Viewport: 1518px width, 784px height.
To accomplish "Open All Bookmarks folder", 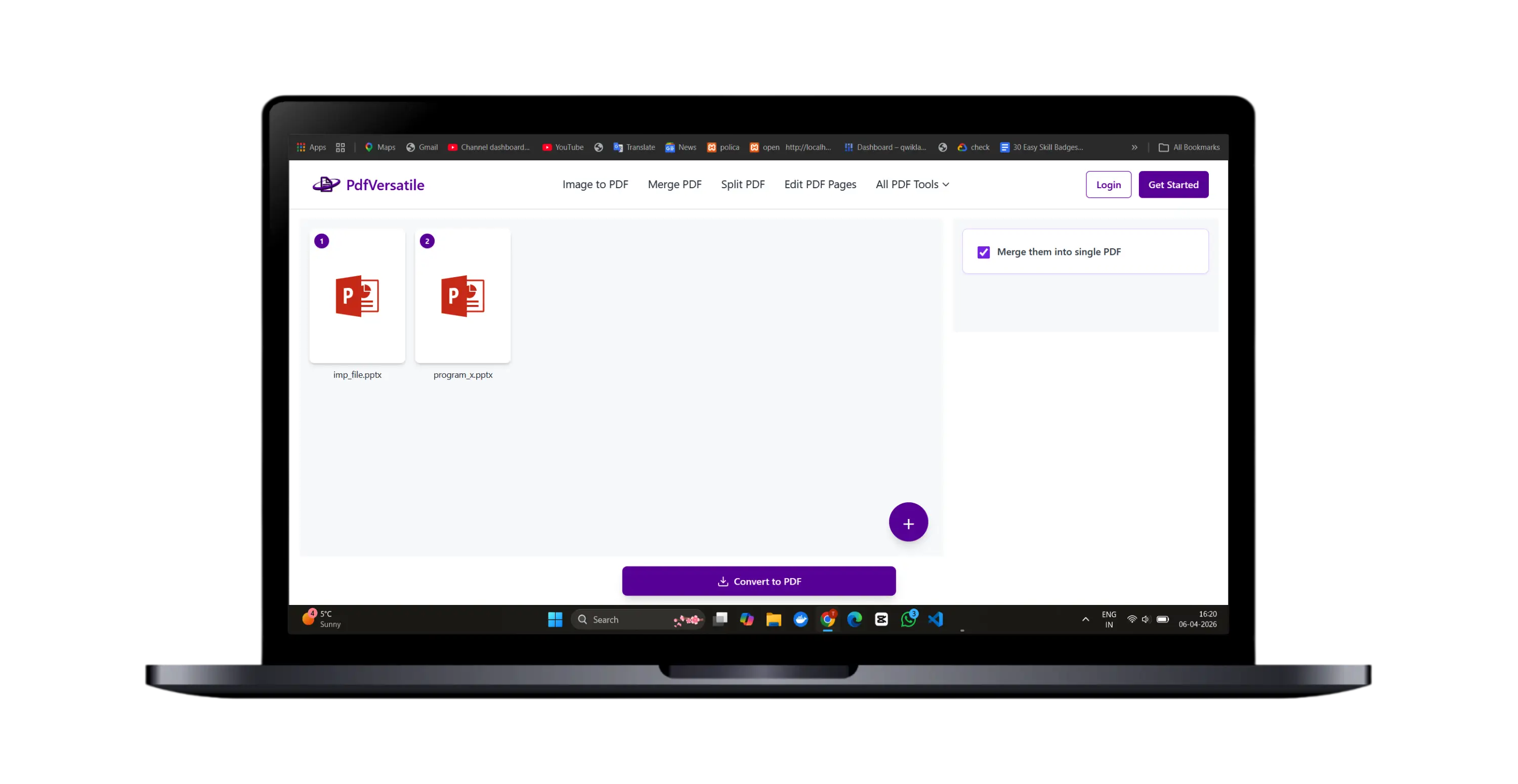I will pos(1189,147).
